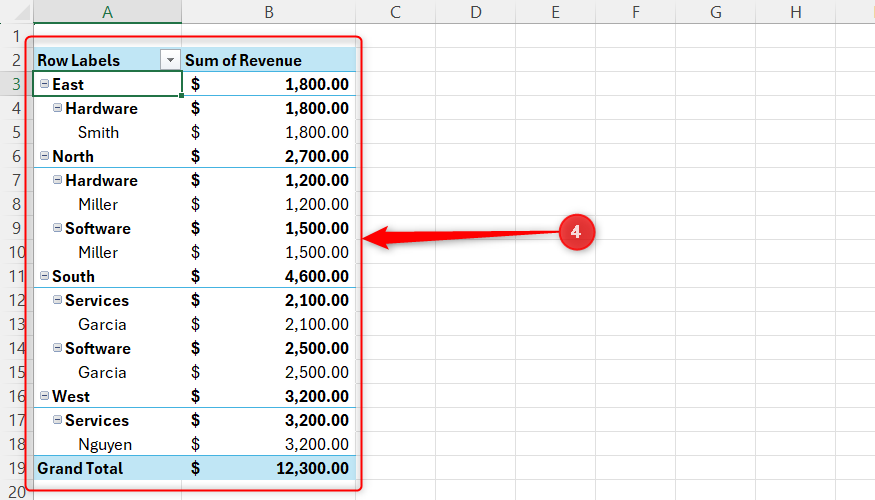This screenshot has width=875, height=500.
Task: Select the Smith row label cell
Action: (x=107, y=132)
